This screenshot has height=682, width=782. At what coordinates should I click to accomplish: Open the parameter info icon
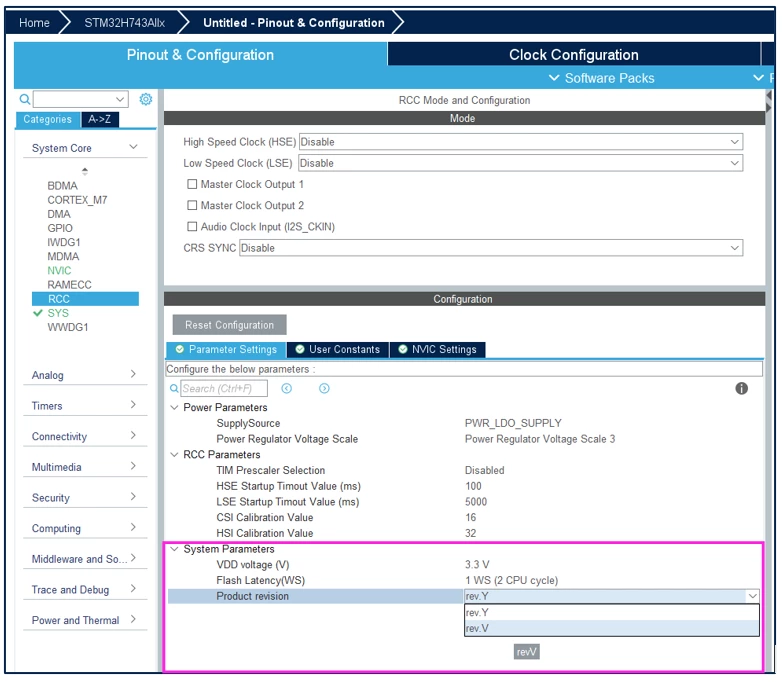742,389
